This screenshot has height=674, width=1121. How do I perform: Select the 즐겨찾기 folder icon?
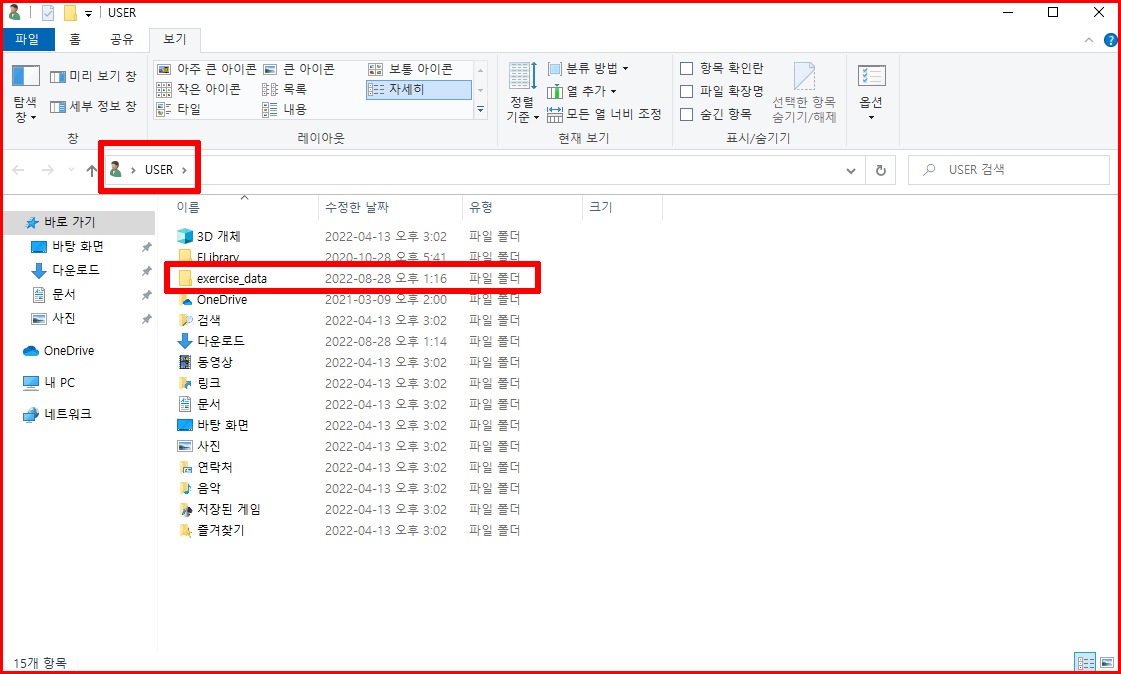(x=185, y=530)
